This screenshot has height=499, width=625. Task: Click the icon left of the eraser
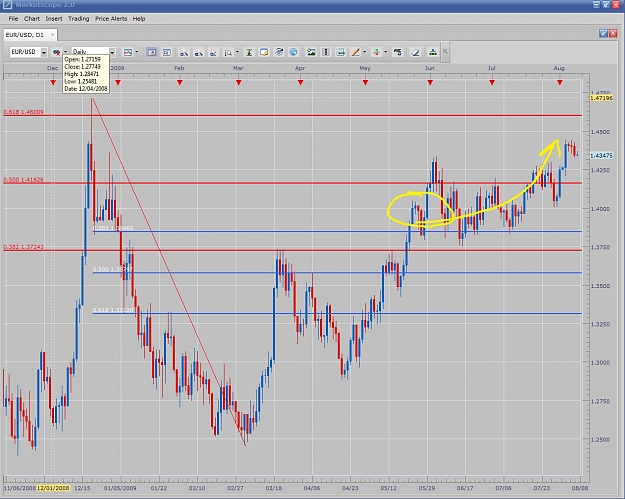pyautogui.click(x=397, y=52)
